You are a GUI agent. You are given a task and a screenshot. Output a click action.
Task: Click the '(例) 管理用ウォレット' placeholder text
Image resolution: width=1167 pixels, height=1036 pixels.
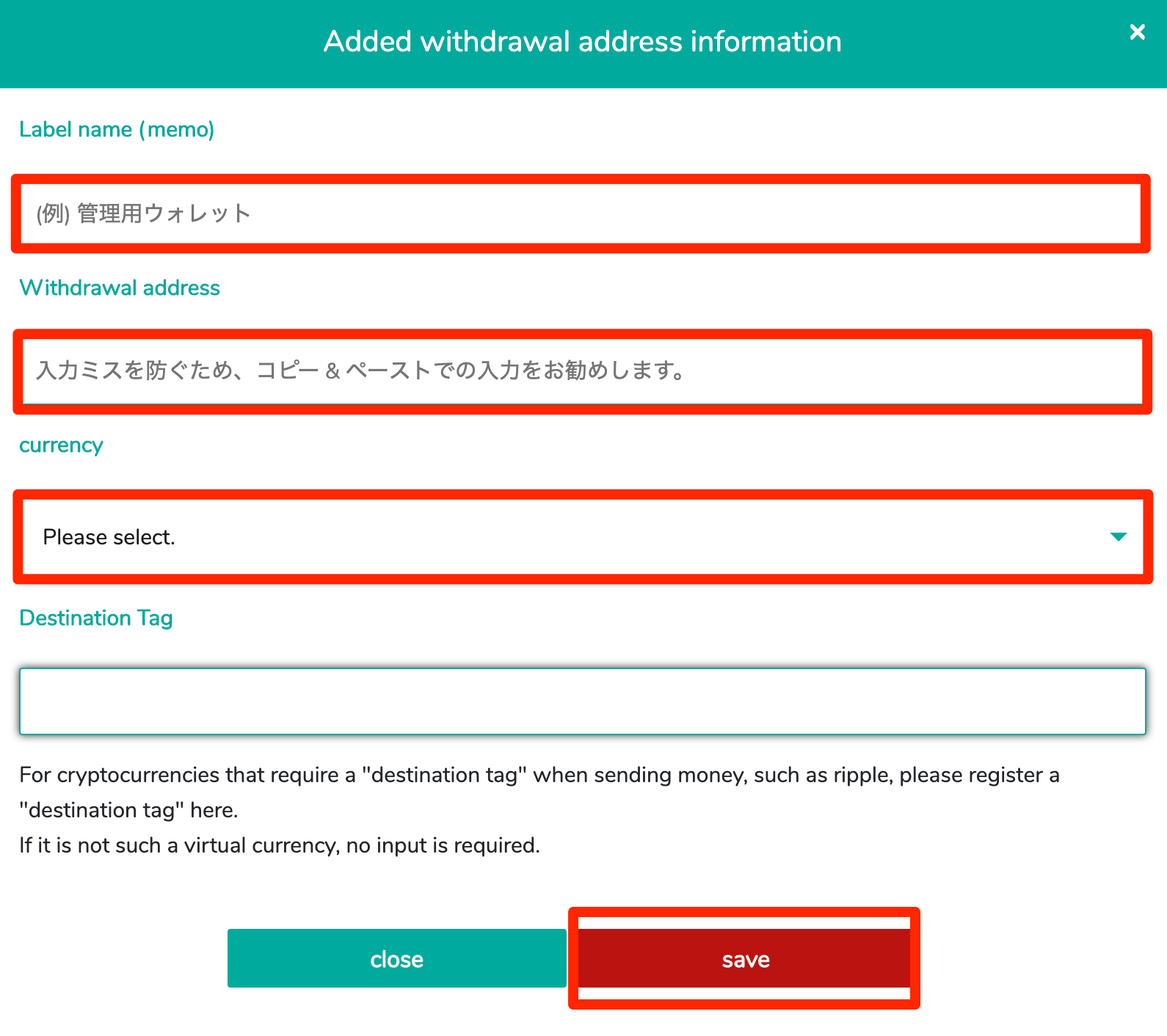tap(144, 214)
